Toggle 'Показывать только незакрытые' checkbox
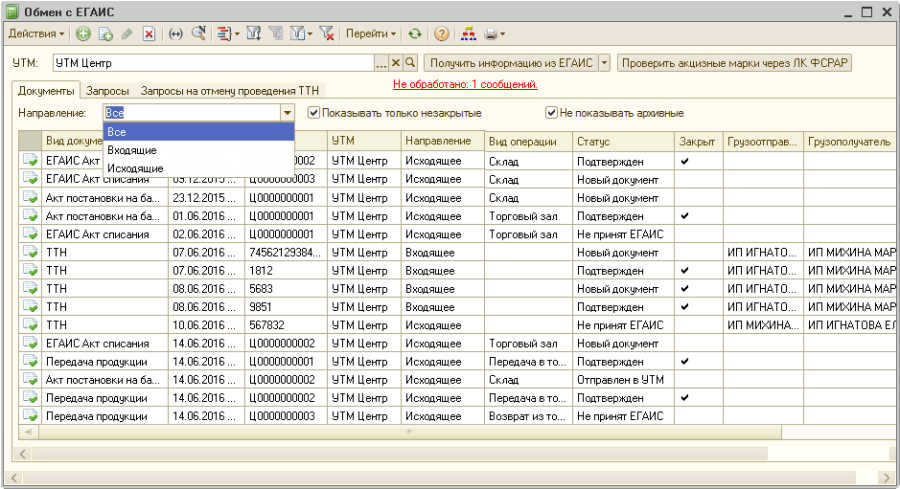Viewport: 900px width, 489px height. point(313,112)
